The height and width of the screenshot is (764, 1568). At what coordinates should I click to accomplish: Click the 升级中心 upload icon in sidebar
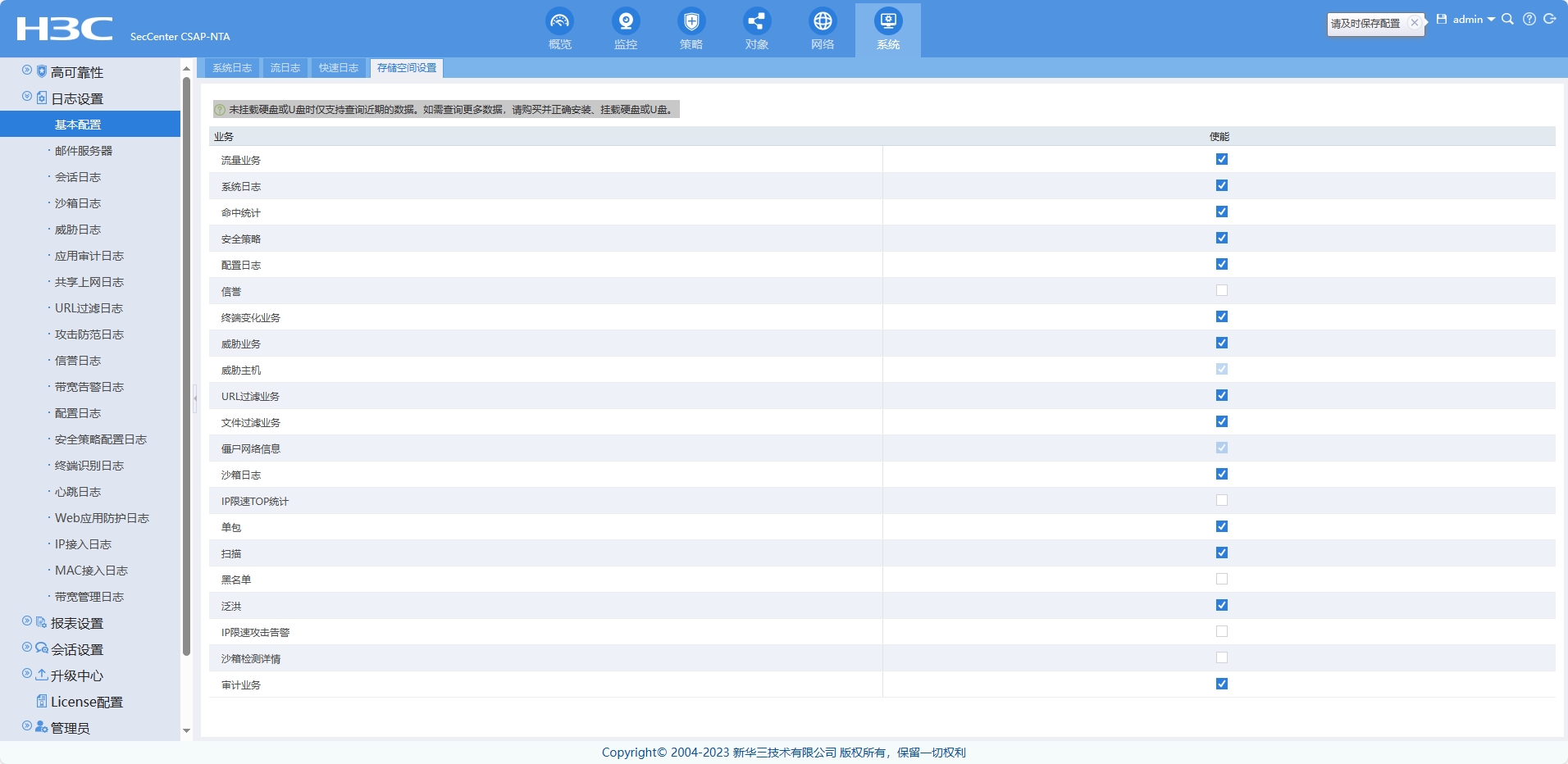click(42, 675)
